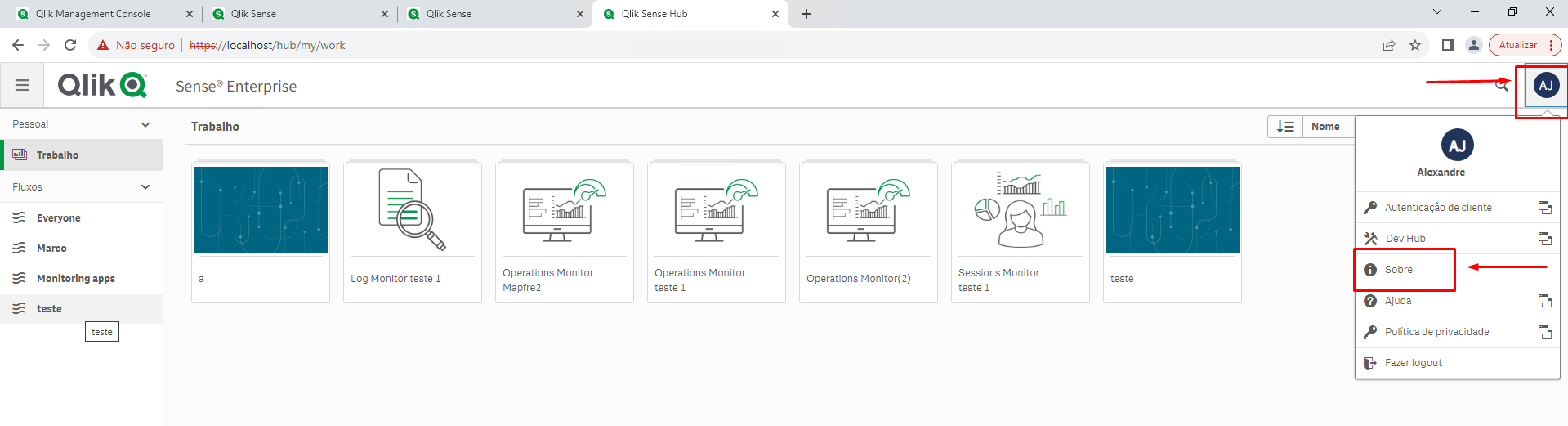
Task: Close the Qlik Management Console tab
Action: tap(190, 14)
